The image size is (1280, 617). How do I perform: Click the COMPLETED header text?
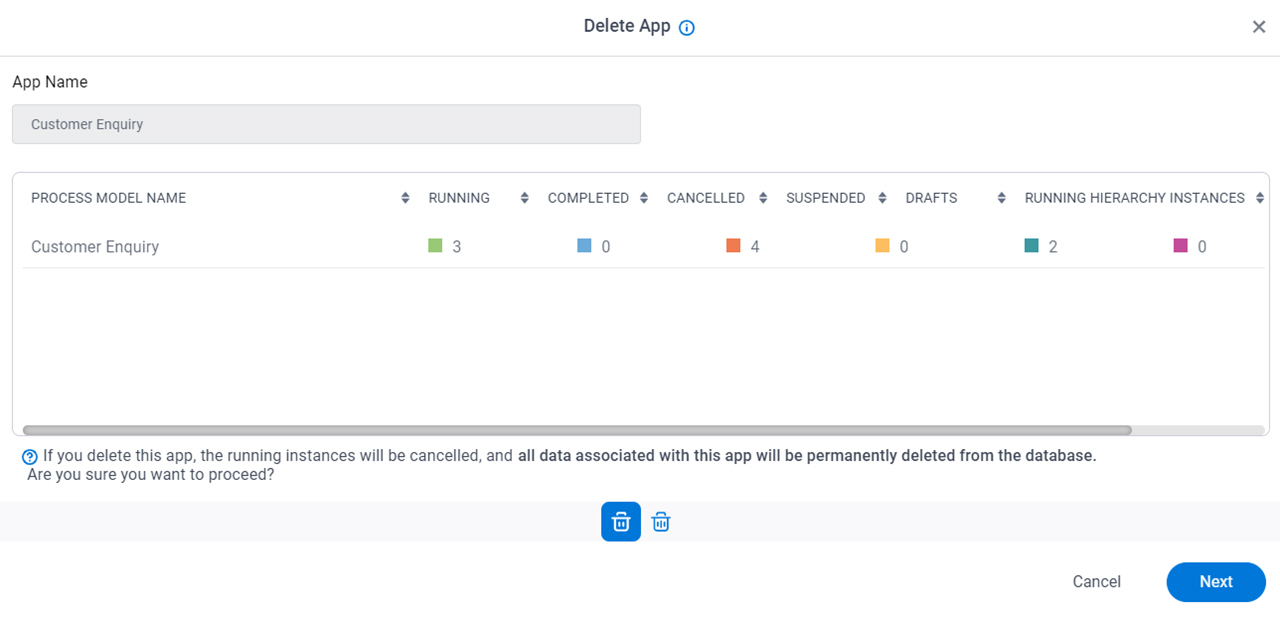(588, 198)
